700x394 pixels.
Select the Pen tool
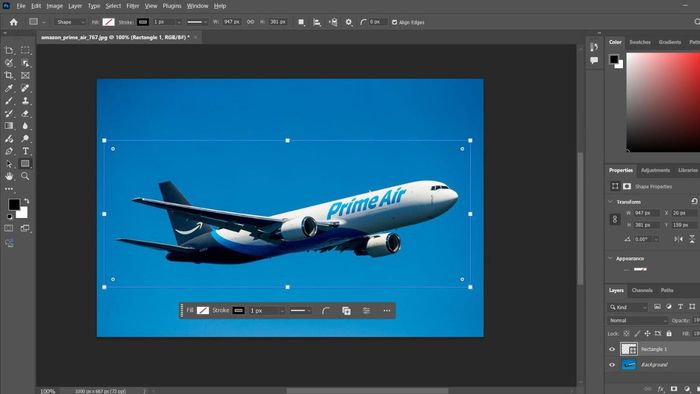(9, 151)
